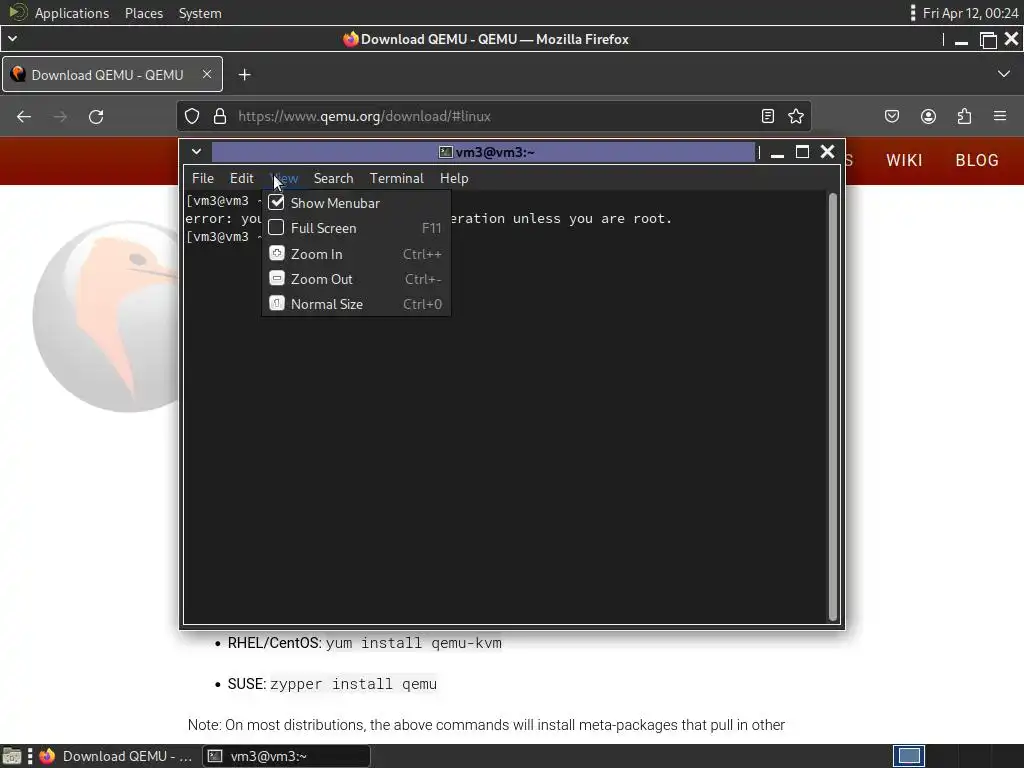Click the Zoom Out menu icon
The width and height of the screenshot is (1024, 768).
[x=277, y=278]
